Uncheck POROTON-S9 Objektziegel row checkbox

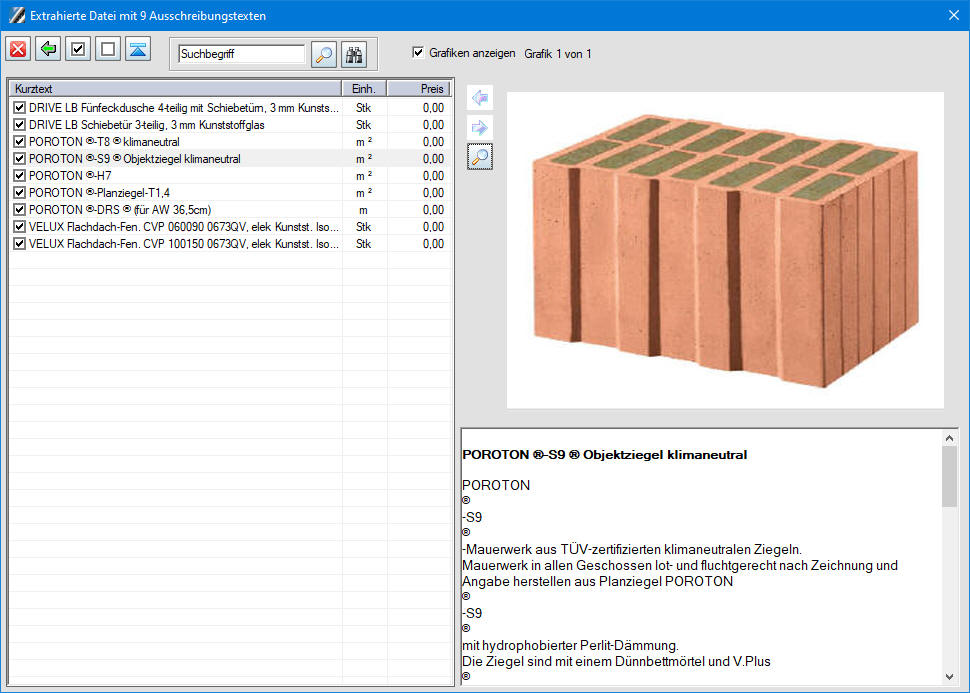19,159
